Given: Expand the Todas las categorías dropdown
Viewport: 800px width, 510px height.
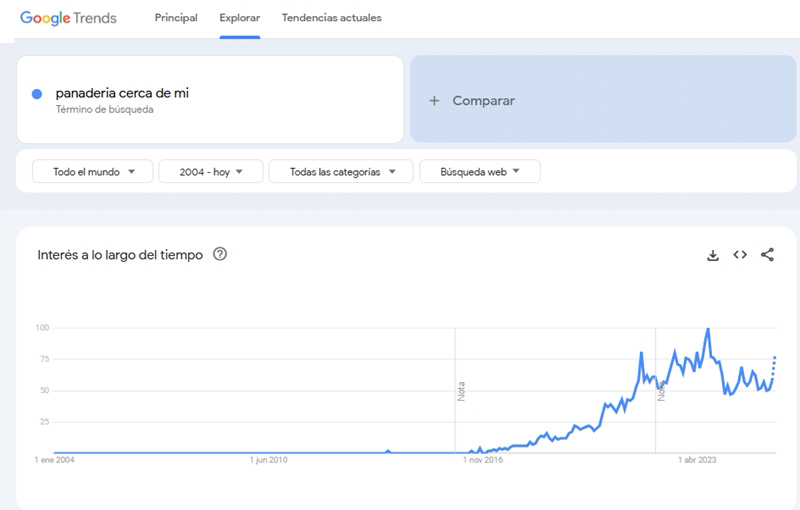Looking at the screenshot, I should [340, 172].
